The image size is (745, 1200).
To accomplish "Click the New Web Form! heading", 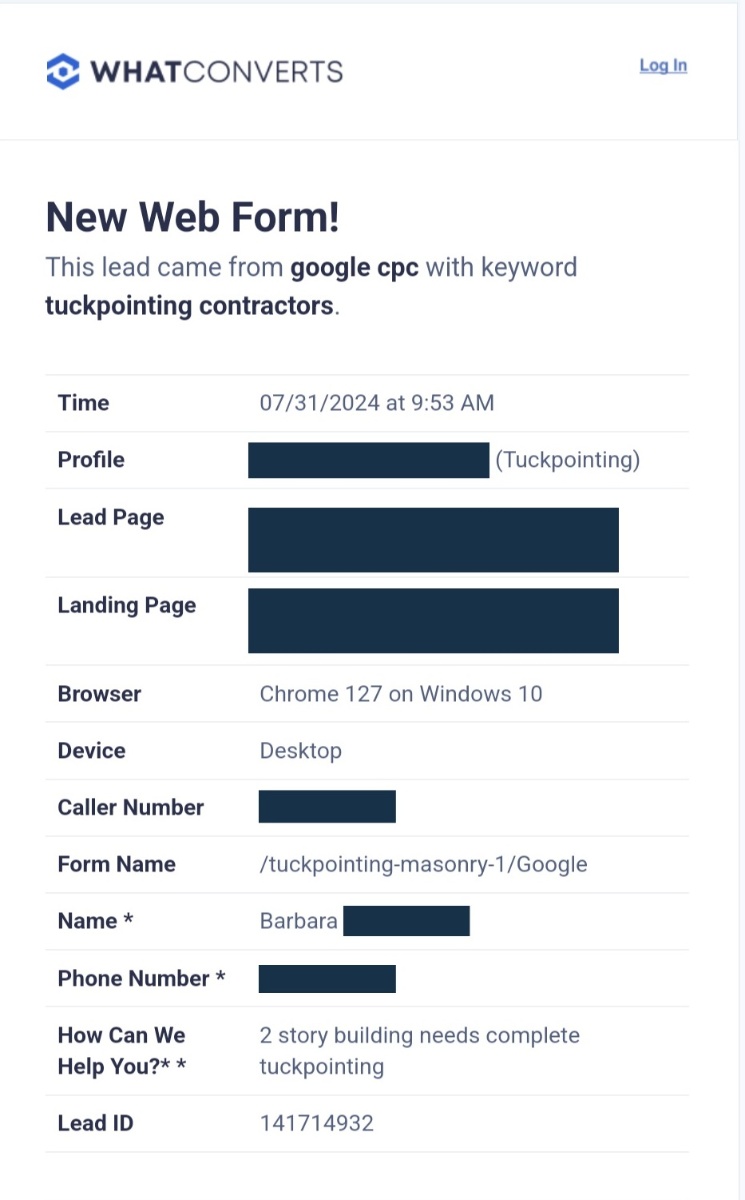I will coord(193,217).
